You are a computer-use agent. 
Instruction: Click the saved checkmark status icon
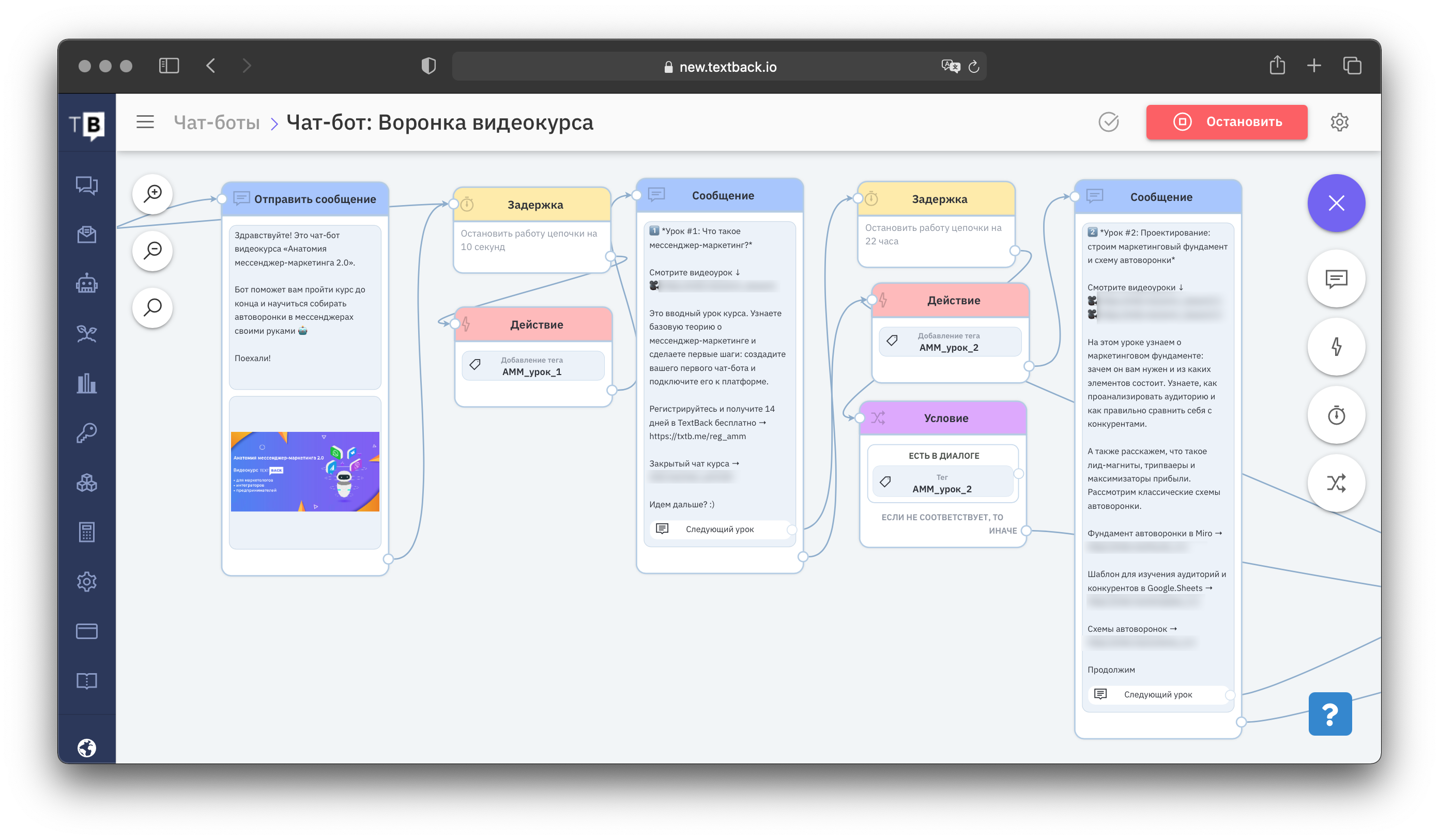pyautogui.click(x=1108, y=121)
